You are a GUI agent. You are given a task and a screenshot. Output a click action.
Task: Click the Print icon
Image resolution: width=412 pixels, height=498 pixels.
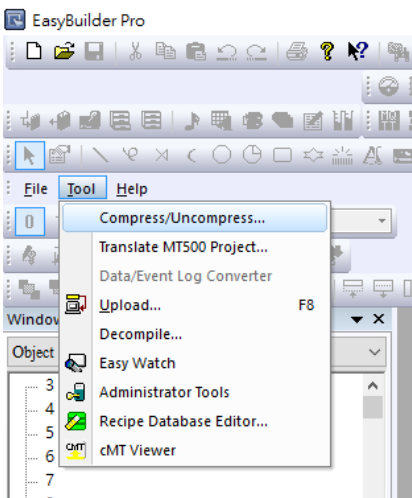(x=297, y=51)
